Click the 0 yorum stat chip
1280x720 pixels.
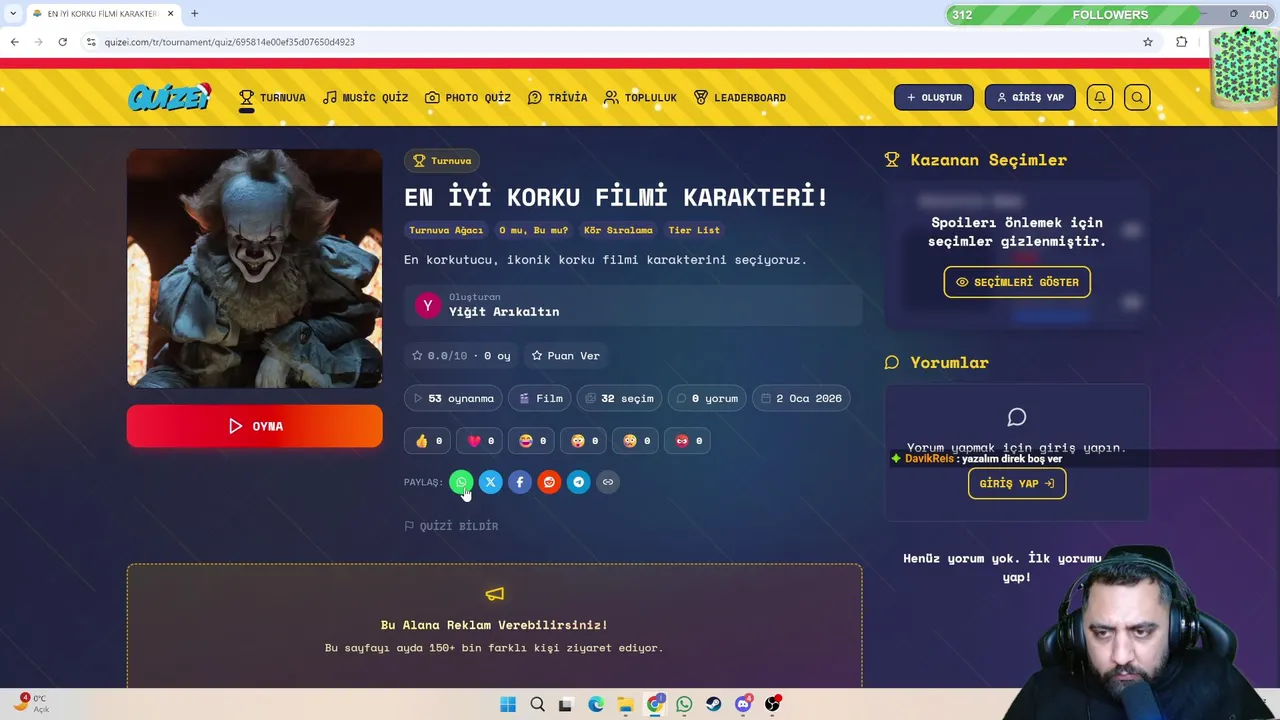point(707,398)
